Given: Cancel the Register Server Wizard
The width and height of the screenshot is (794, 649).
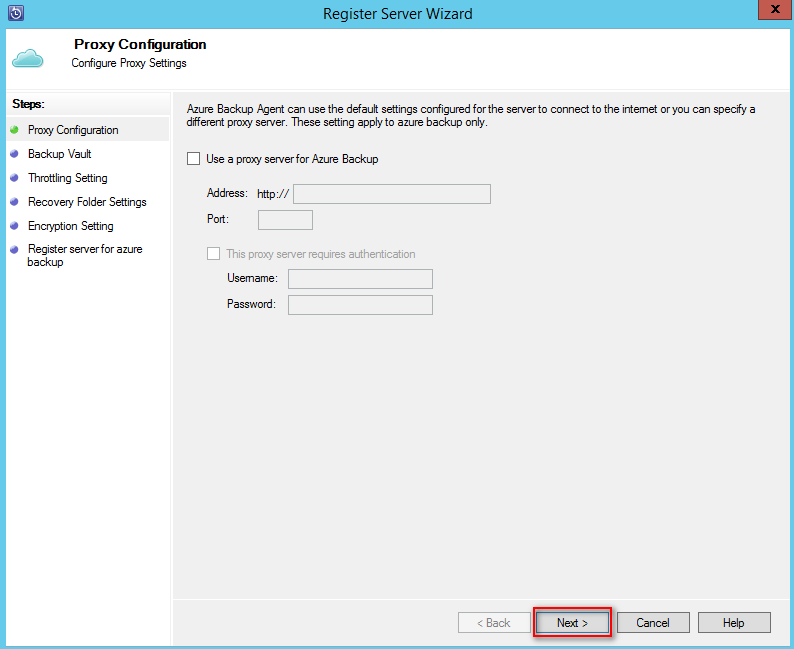Looking at the screenshot, I should click(653, 622).
